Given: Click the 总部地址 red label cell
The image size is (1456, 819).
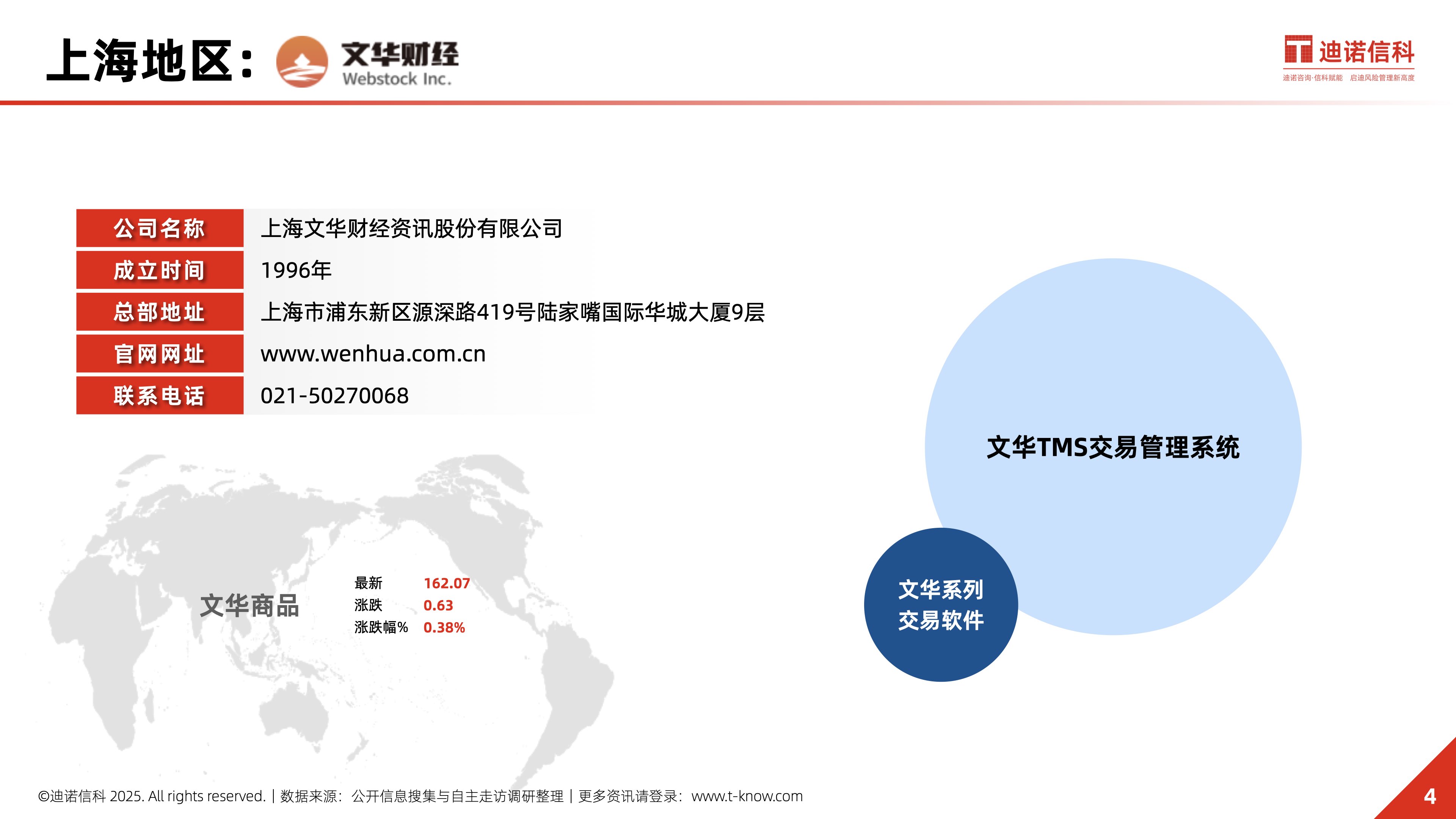Looking at the screenshot, I should [160, 312].
